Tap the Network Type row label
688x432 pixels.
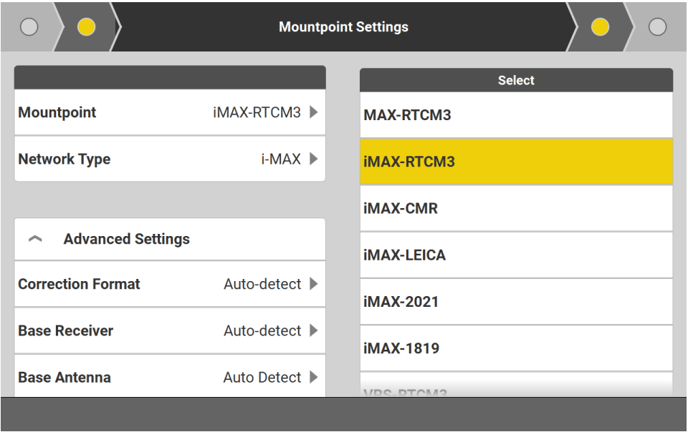coord(64,159)
